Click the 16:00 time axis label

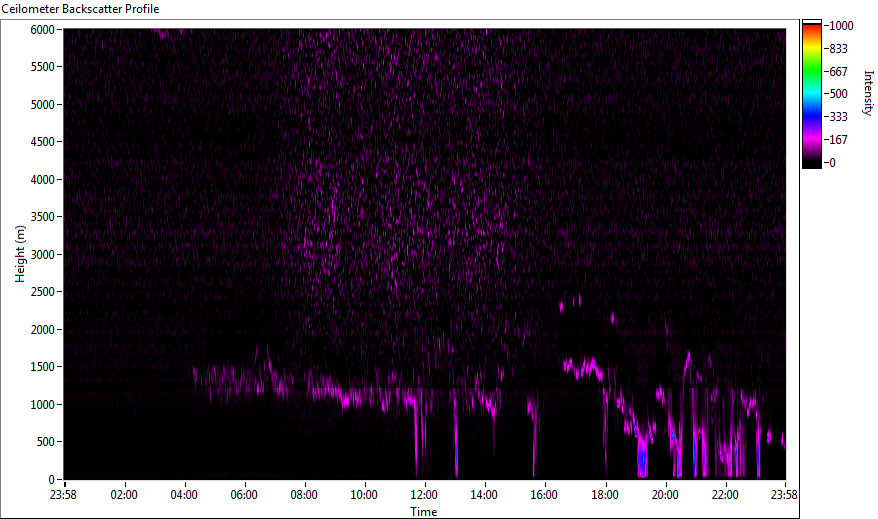[x=544, y=494]
